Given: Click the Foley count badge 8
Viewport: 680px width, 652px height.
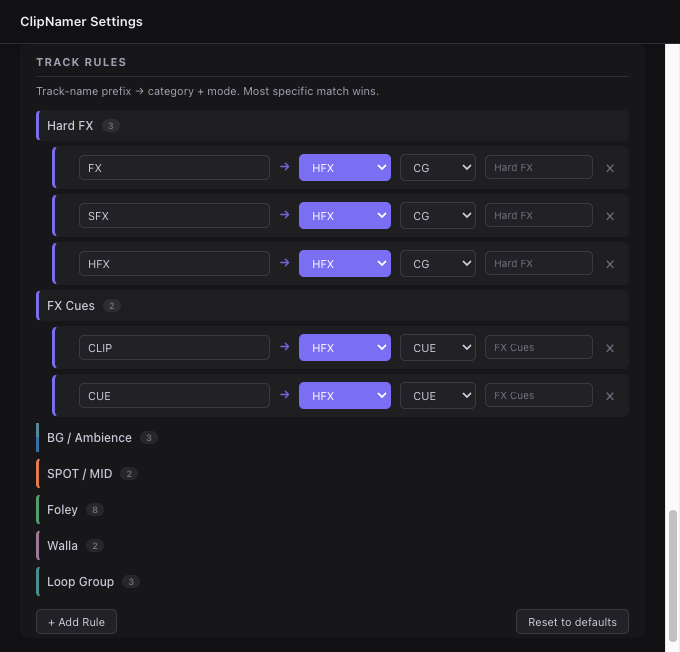Looking at the screenshot, I should click(x=95, y=510).
